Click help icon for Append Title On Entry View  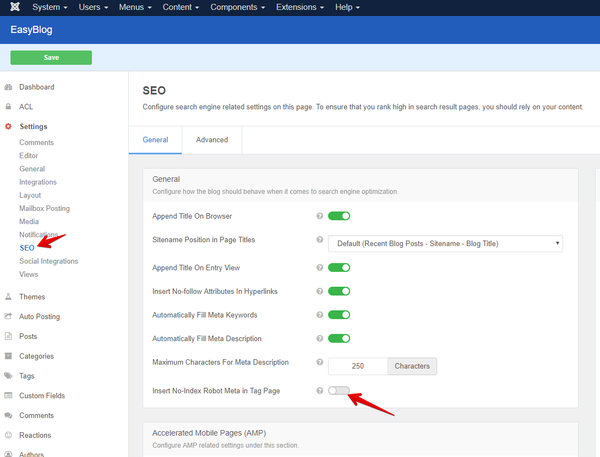320,268
